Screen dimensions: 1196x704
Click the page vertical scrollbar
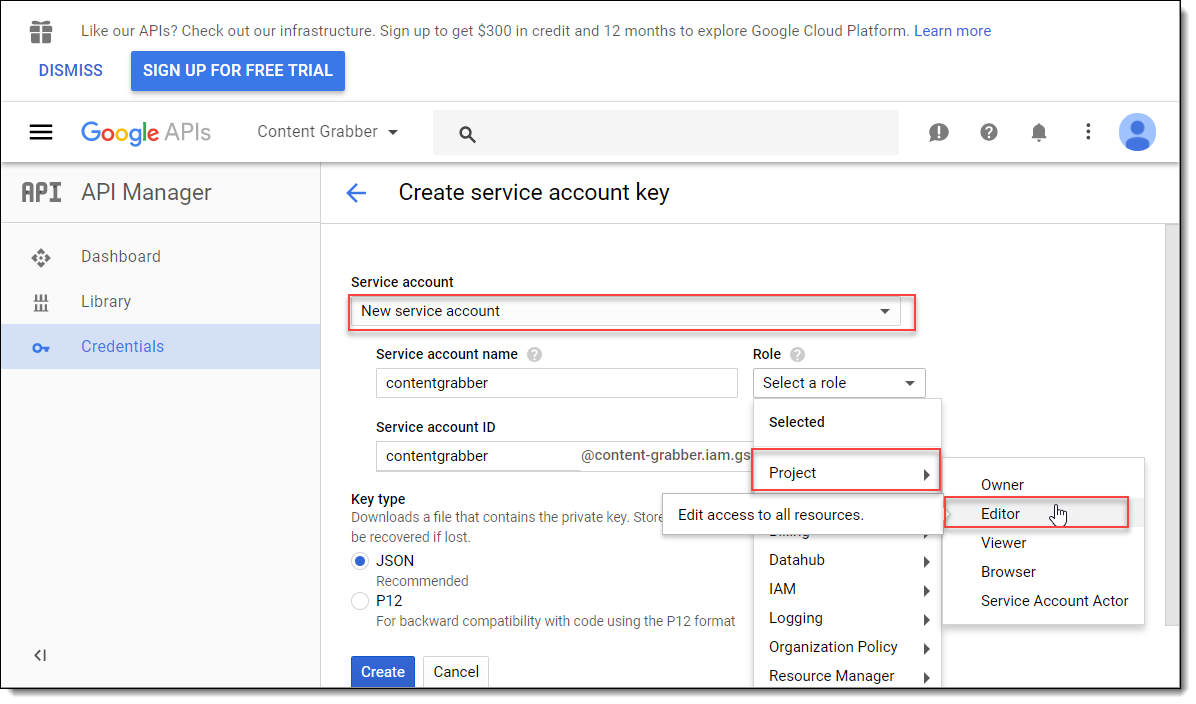[x=1172, y=425]
